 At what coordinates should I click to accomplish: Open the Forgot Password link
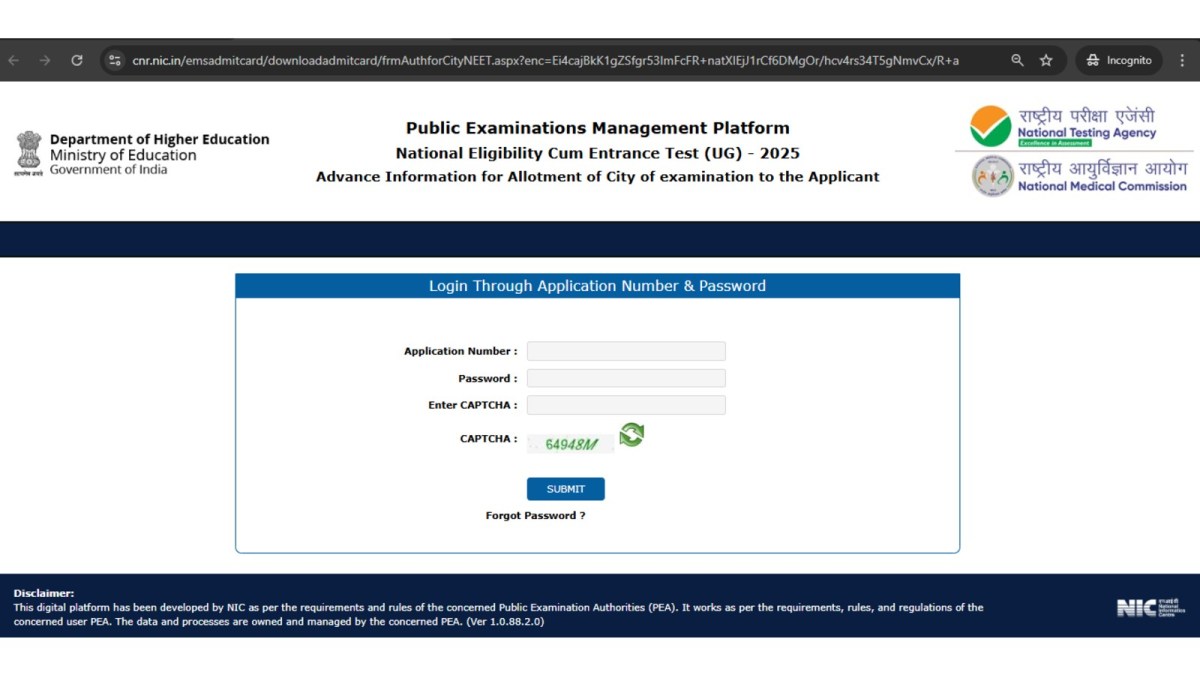click(x=537, y=515)
